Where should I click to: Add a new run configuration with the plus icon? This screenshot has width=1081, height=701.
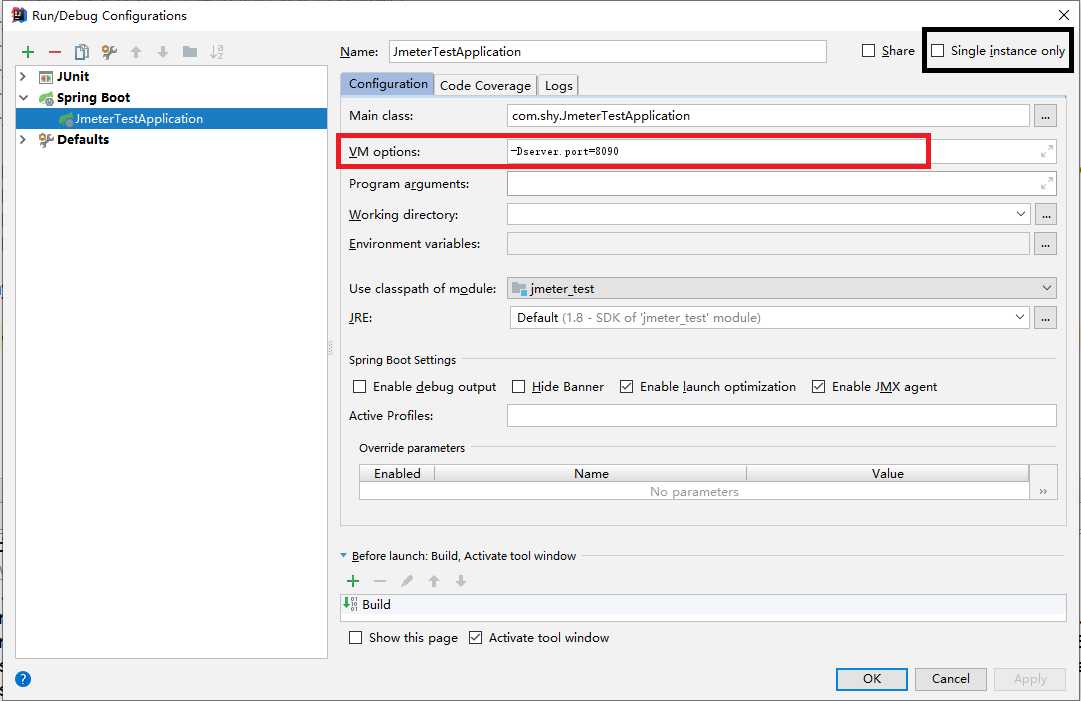[27, 51]
